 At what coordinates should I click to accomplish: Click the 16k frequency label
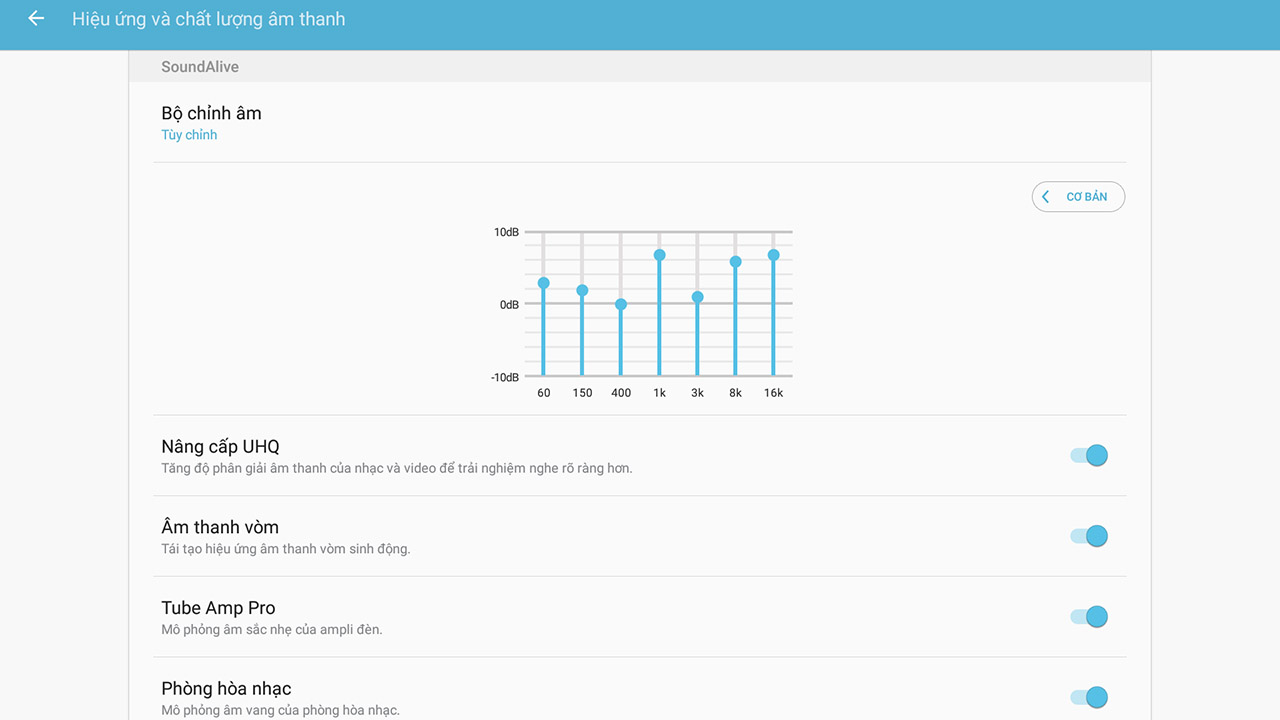pos(773,393)
